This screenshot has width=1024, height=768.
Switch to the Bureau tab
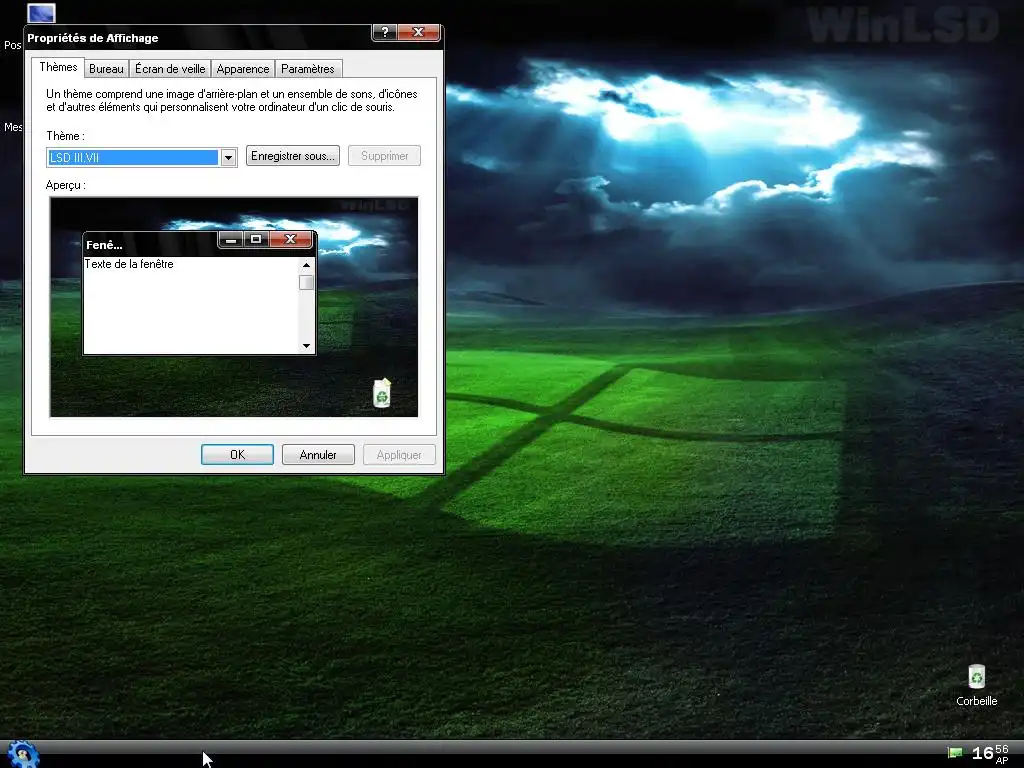[106, 69]
